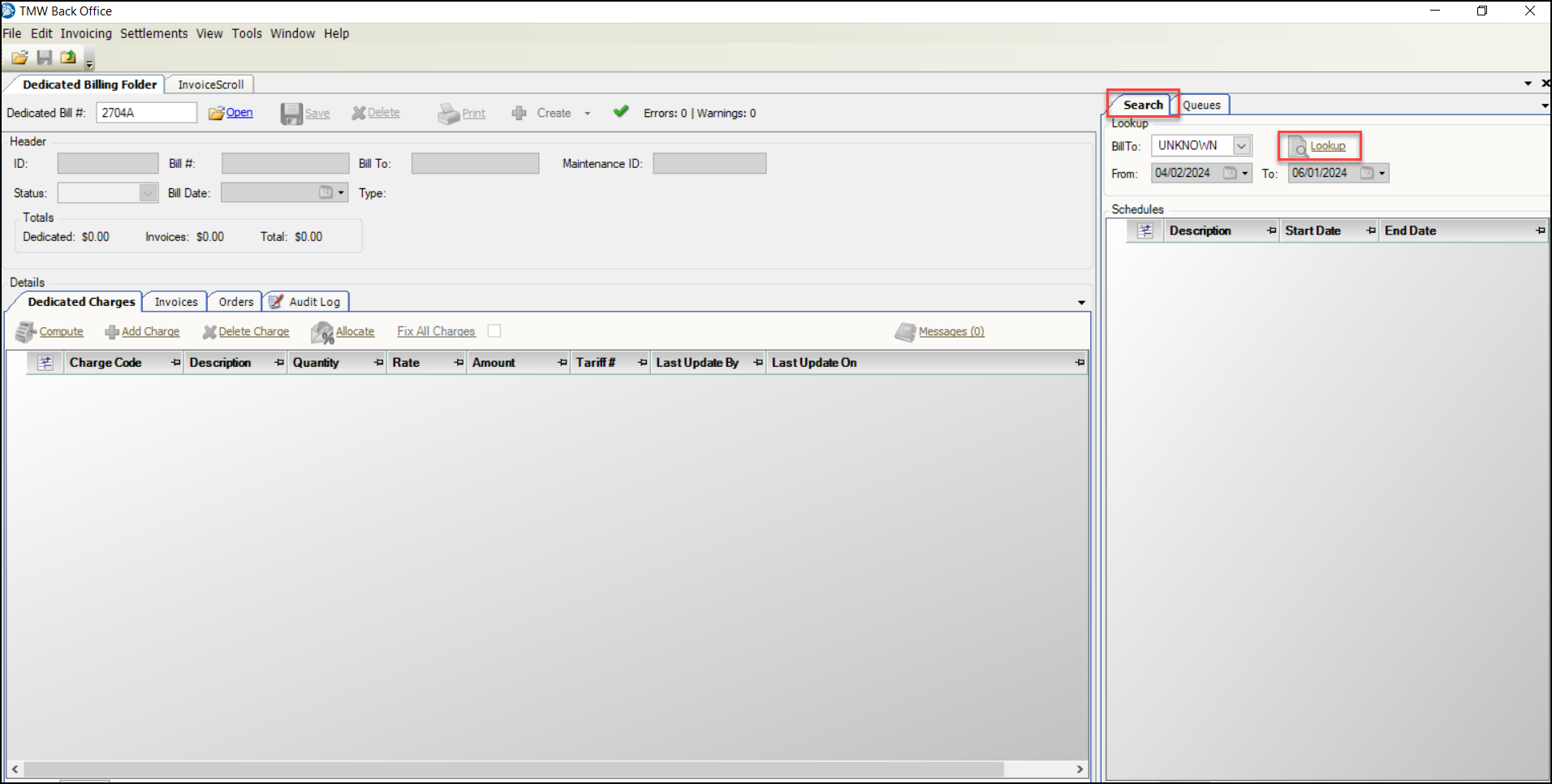Pin the Description column in charges grid
The height and width of the screenshot is (784, 1552).
click(x=279, y=363)
